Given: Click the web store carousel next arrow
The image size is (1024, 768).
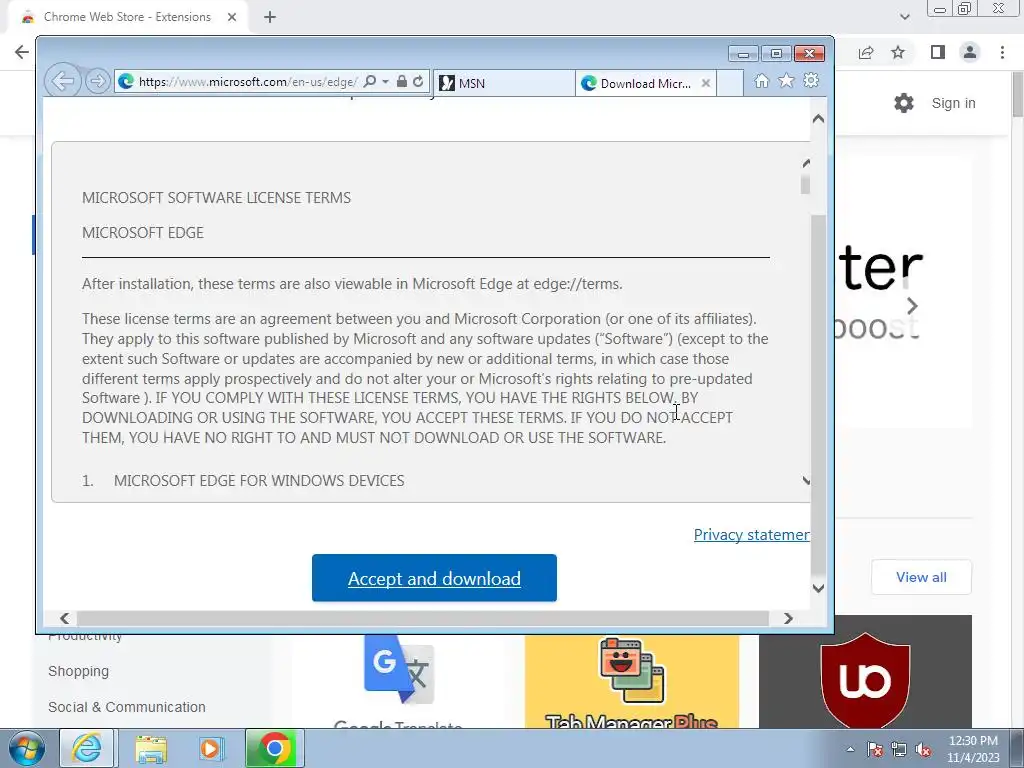Looking at the screenshot, I should [x=912, y=306].
